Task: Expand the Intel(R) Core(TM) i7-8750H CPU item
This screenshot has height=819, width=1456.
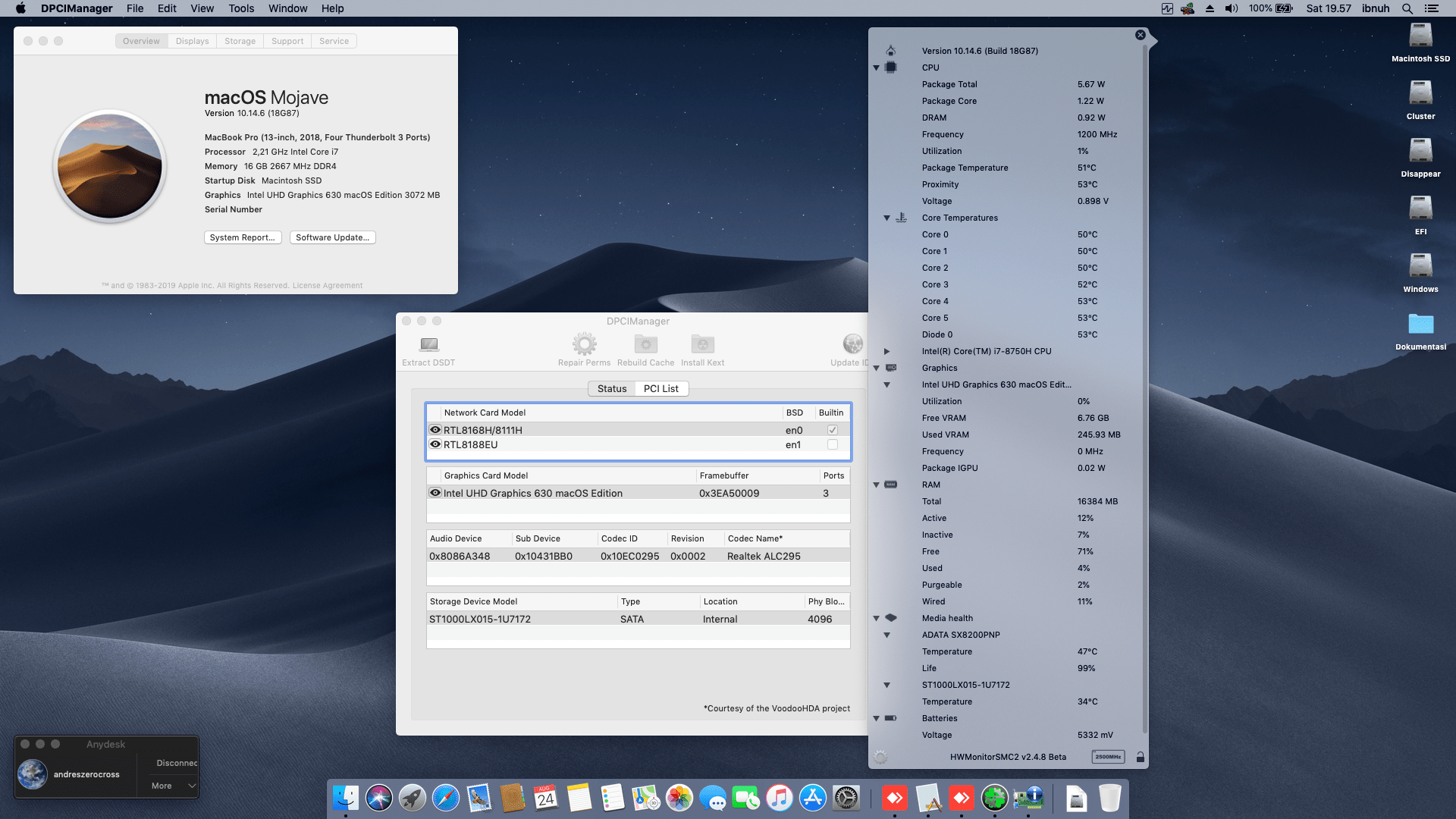Action: click(x=886, y=351)
